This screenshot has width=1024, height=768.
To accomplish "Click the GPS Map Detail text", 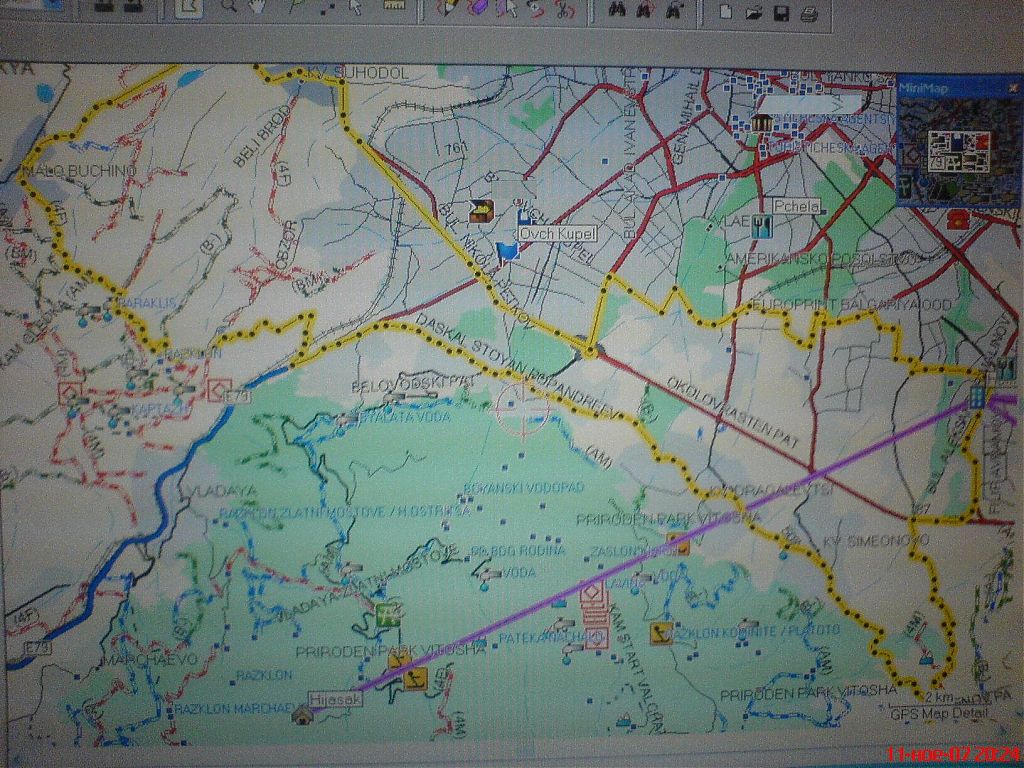I will (938, 714).
